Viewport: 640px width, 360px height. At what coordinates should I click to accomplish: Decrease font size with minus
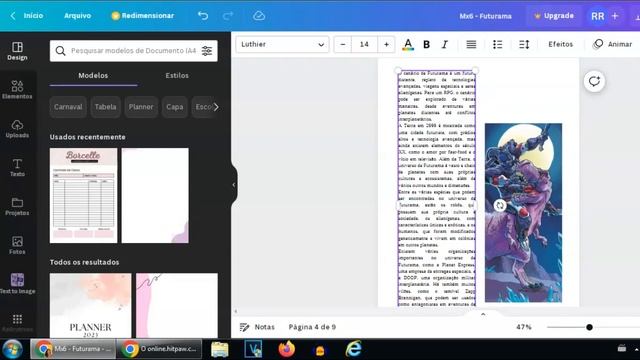[x=343, y=44]
